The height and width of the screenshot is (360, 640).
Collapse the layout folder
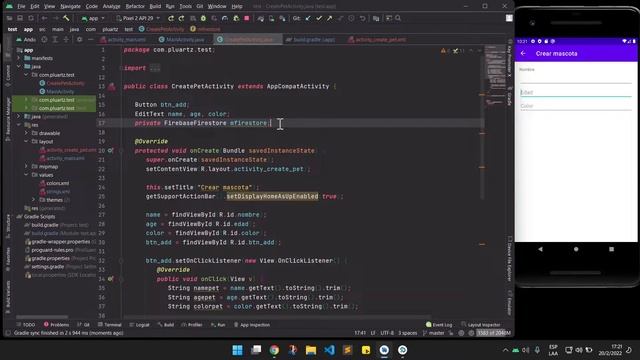point(27,141)
